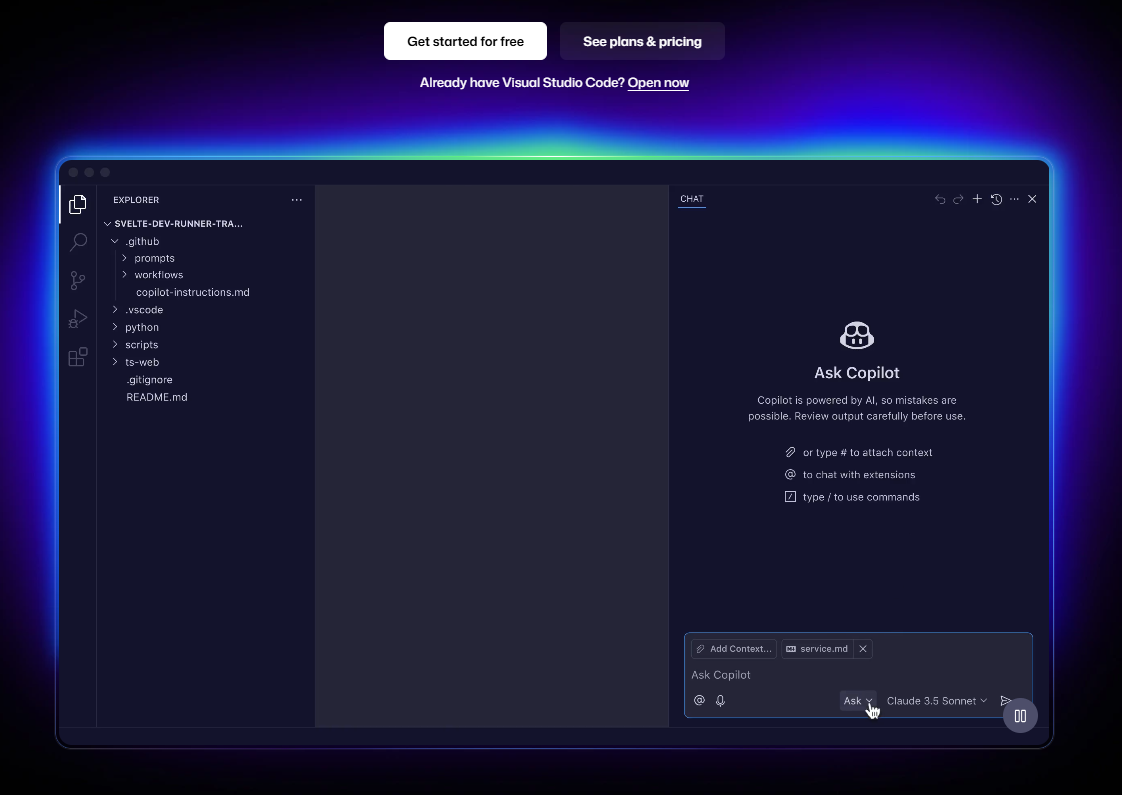Viewport: 1122px width, 795px height.
Task: Click Get started for free button
Action: pyautogui.click(x=465, y=41)
